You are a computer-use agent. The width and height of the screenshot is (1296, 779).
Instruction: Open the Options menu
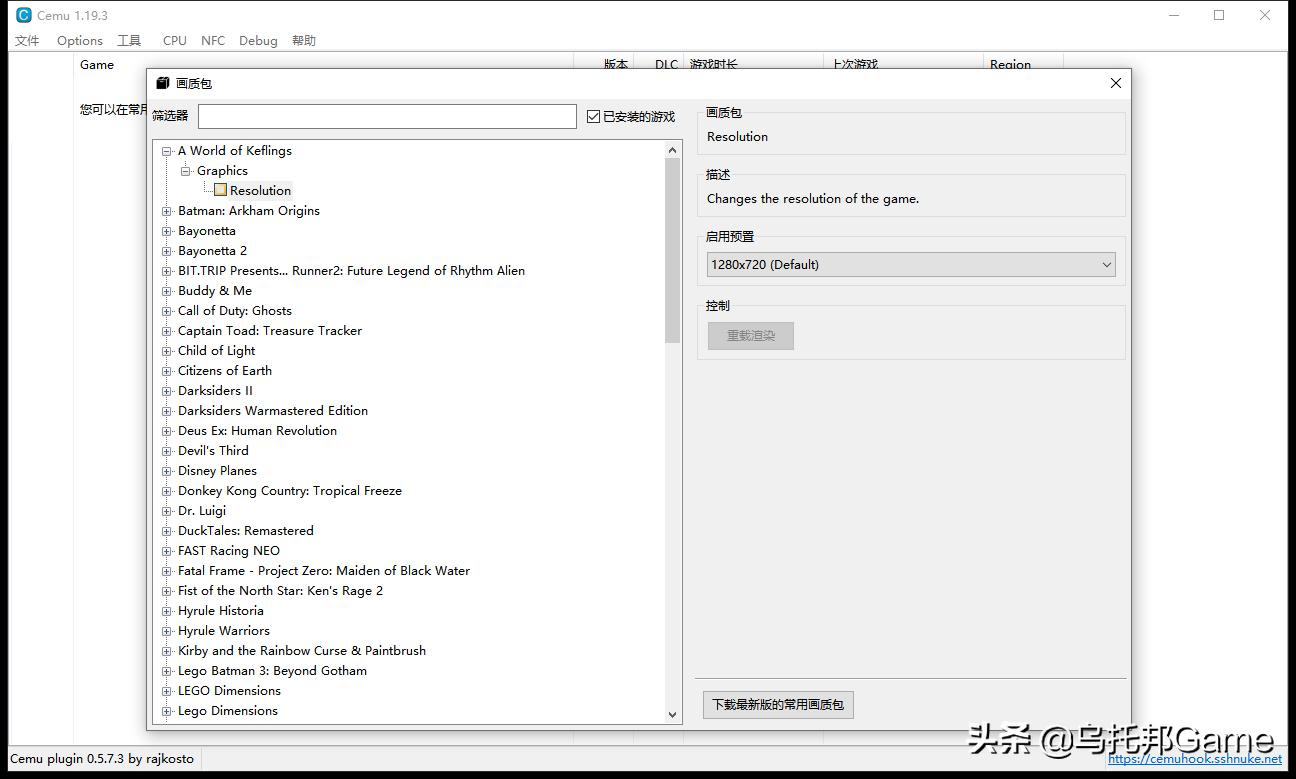[80, 41]
